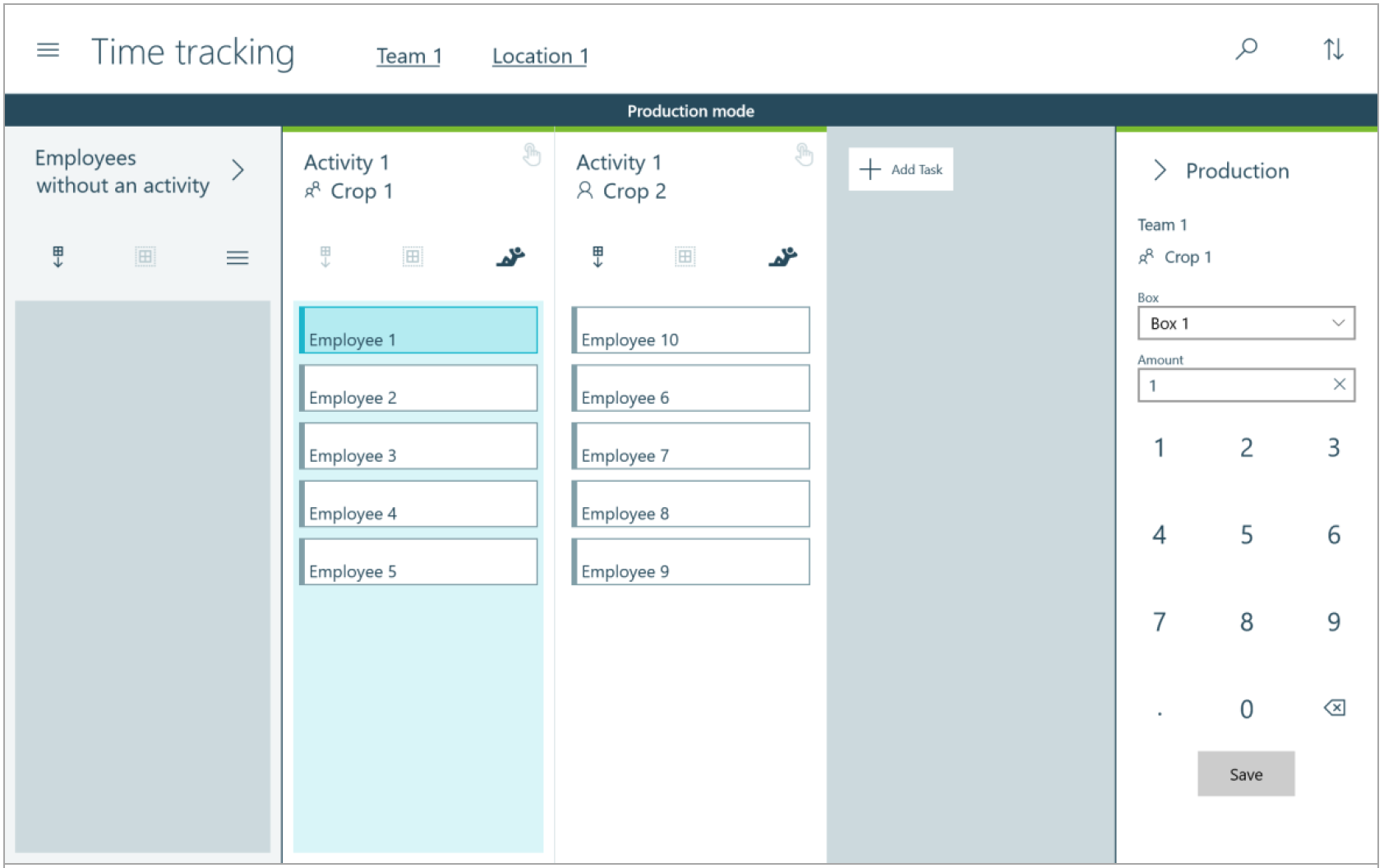Select Employee 2 card
The height and width of the screenshot is (868, 1384).
(x=418, y=388)
